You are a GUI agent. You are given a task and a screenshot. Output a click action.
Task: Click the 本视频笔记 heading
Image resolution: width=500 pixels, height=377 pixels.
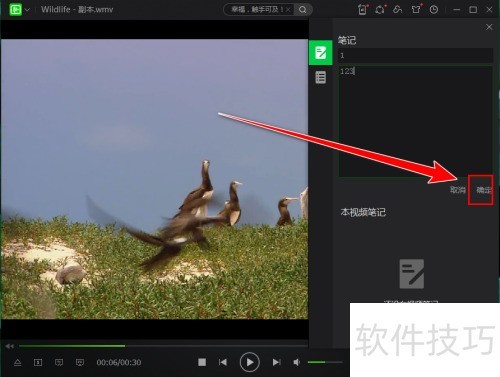click(363, 212)
